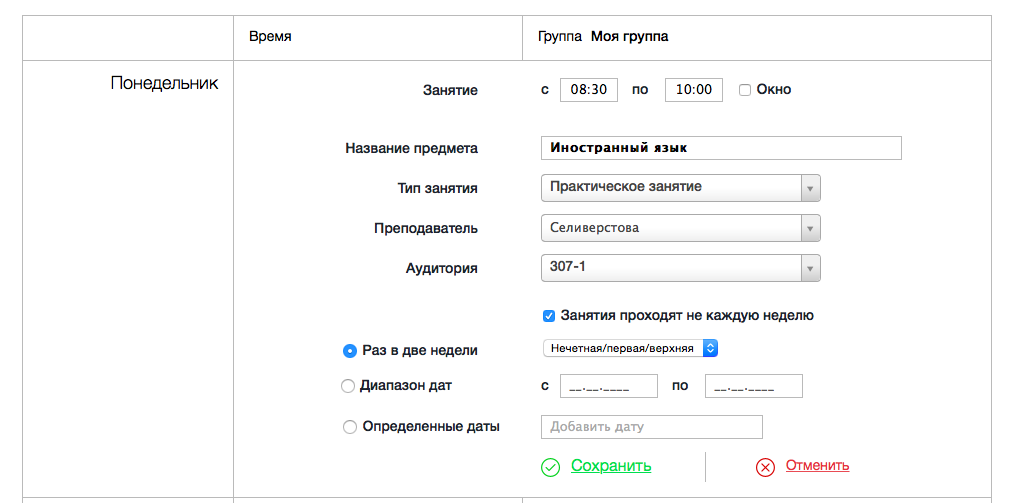Screen dimensions: 1028x503
Task: Focus the Название предмета text field
Action: tap(720, 148)
